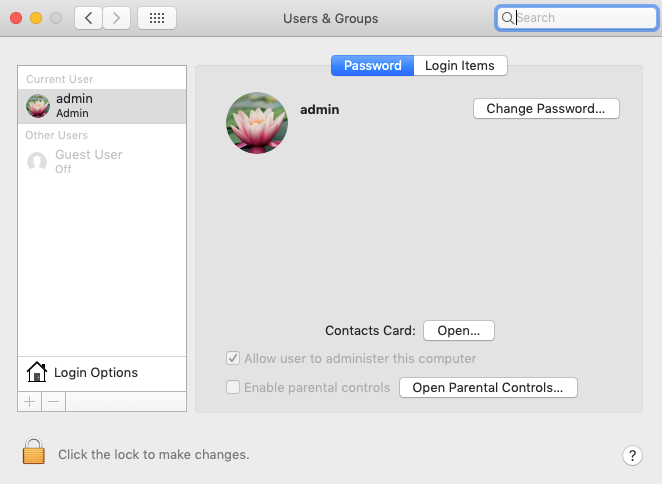Select Guest User in the sidebar
Screen dimensions: 662x484
[102, 161]
